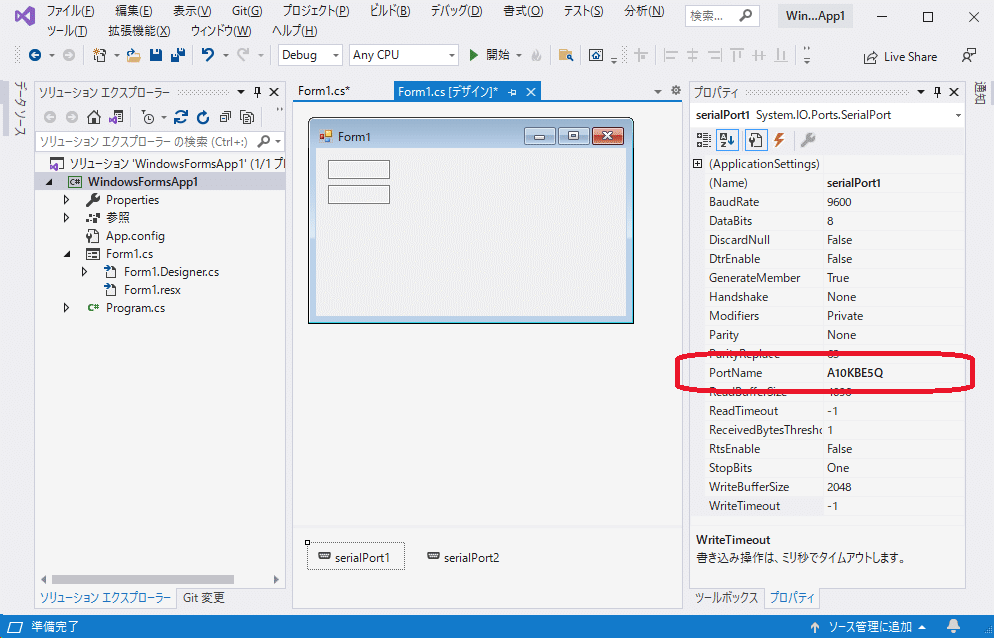The image size is (994, 638).
Task: Close the Form1.cs [デザイン] tab
Action: 531,92
